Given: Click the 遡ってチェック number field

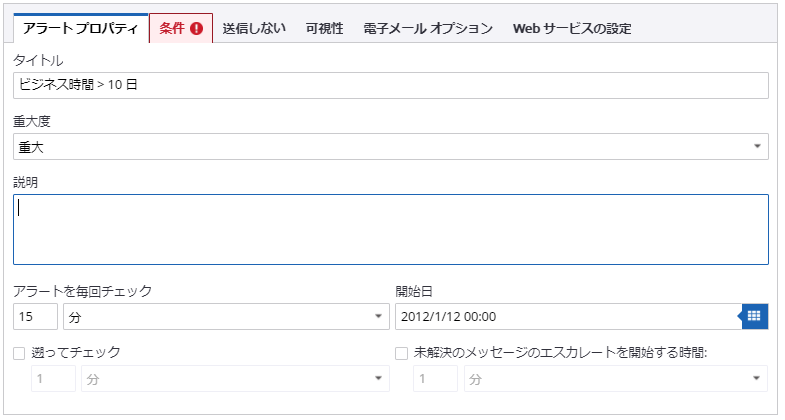Looking at the screenshot, I should coord(53,379).
